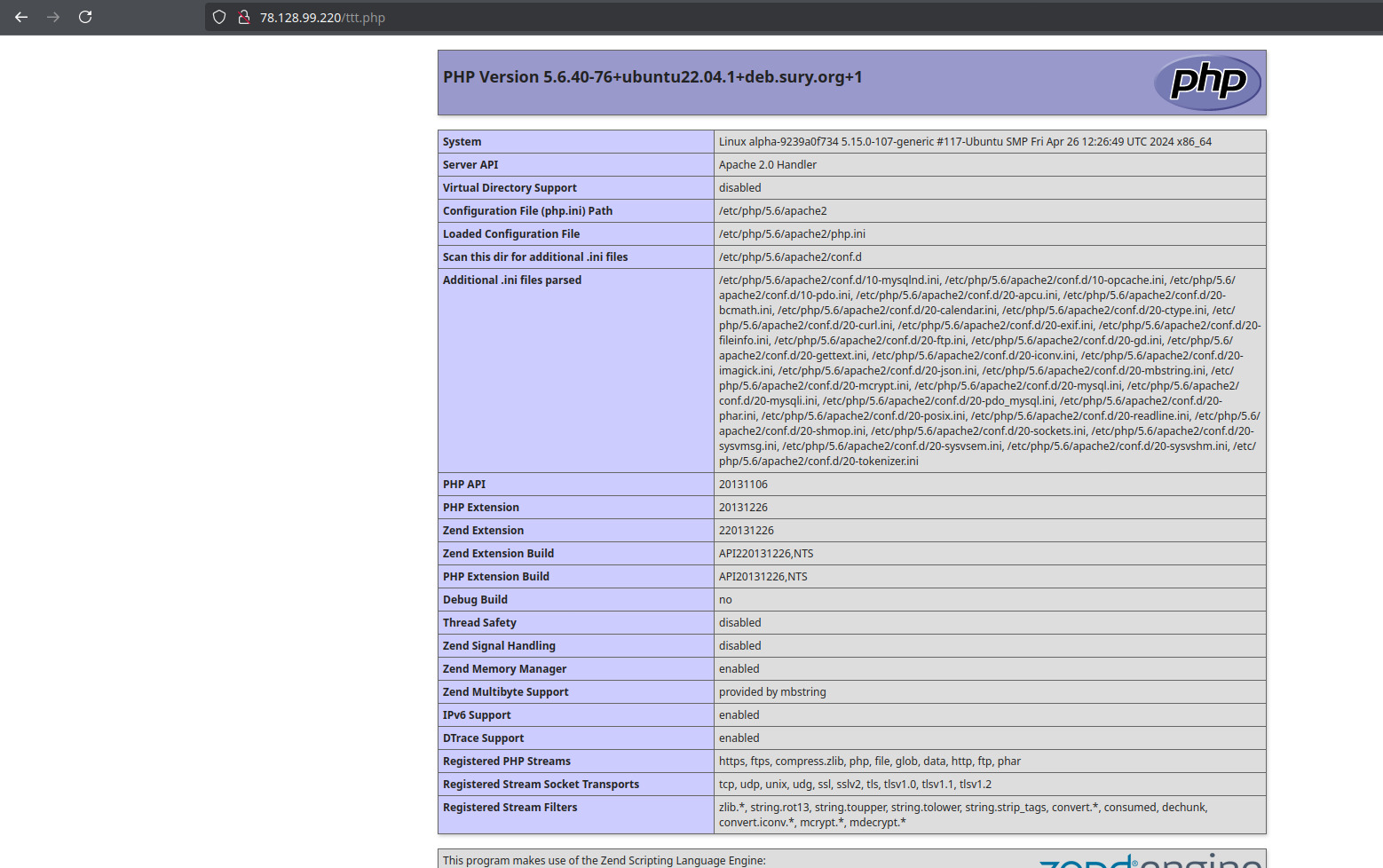Click the Apache 2.0 Handler value
This screenshot has height=868, width=1383.
pos(767,165)
